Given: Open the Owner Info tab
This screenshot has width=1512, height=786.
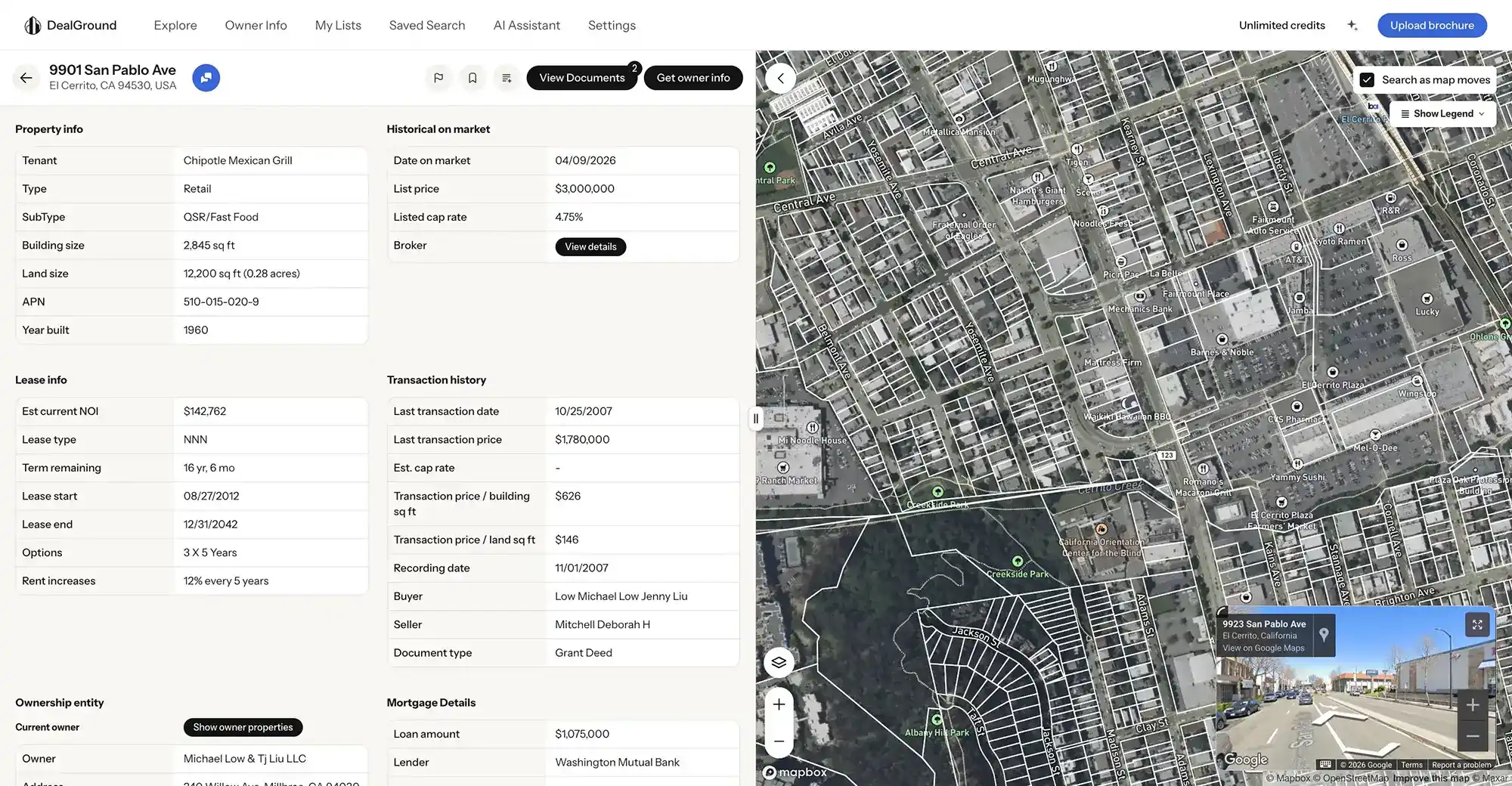Looking at the screenshot, I should (x=256, y=25).
